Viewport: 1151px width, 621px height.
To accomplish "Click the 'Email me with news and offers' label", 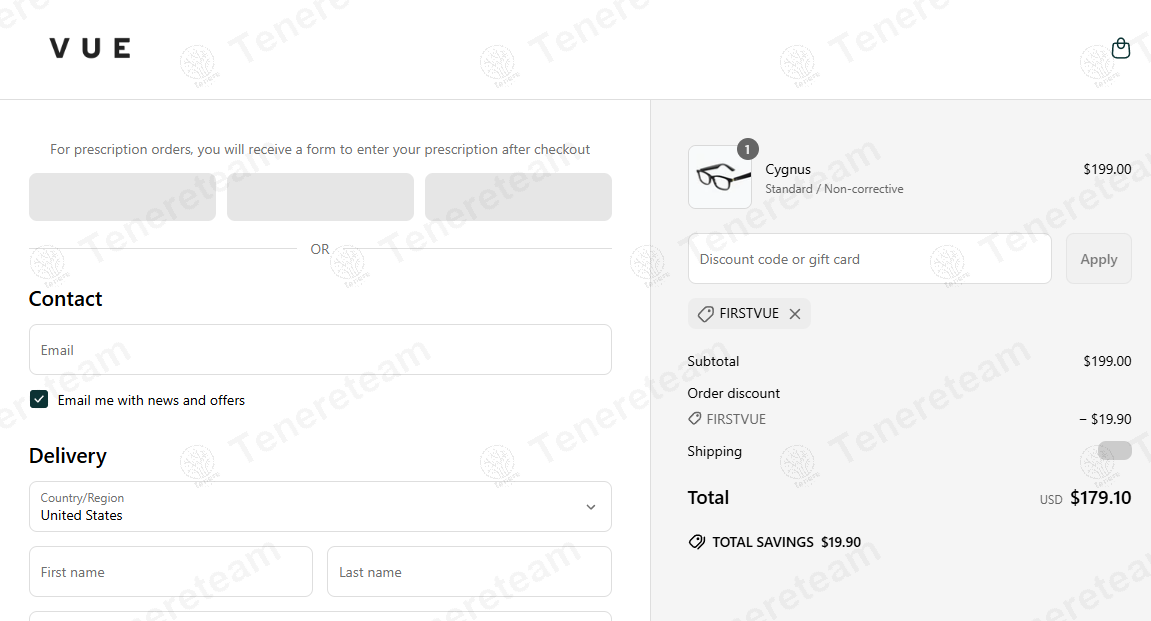I will pos(151,400).
